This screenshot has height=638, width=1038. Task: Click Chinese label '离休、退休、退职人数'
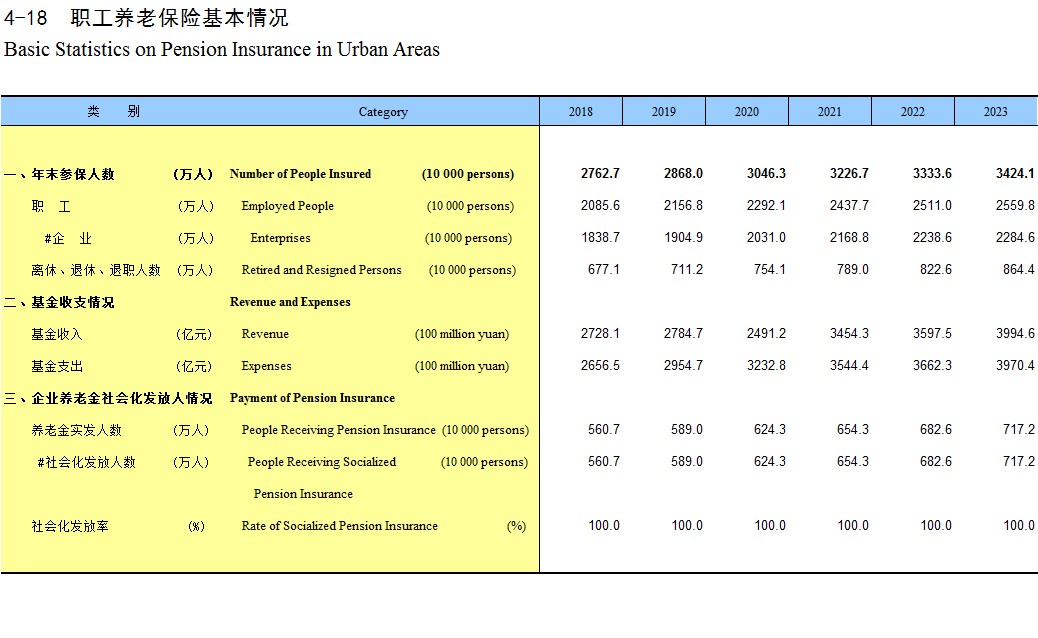click(x=96, y=270)
